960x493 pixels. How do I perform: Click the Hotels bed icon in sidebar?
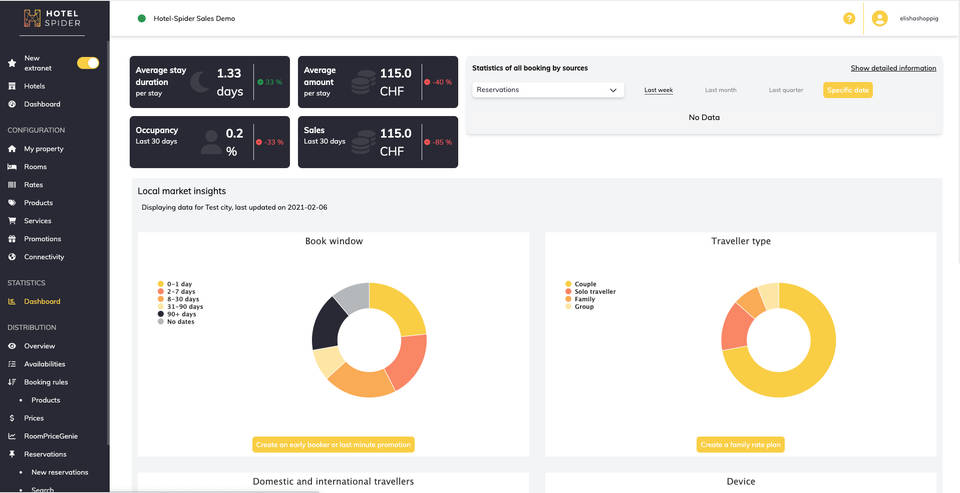12,86
